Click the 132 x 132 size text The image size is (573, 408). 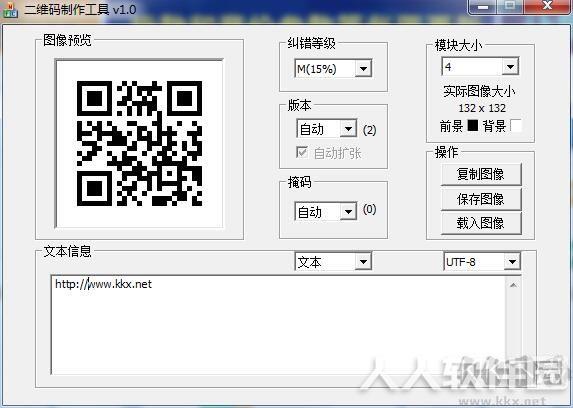coord(482,108)
